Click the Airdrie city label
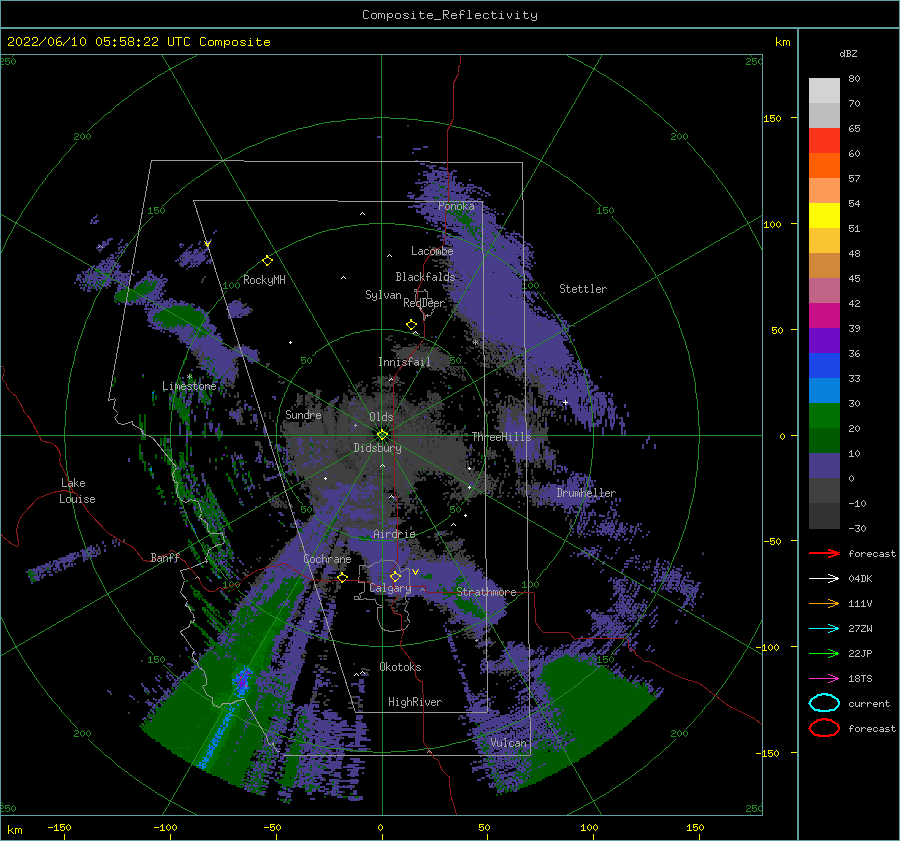 click(394, 534)
